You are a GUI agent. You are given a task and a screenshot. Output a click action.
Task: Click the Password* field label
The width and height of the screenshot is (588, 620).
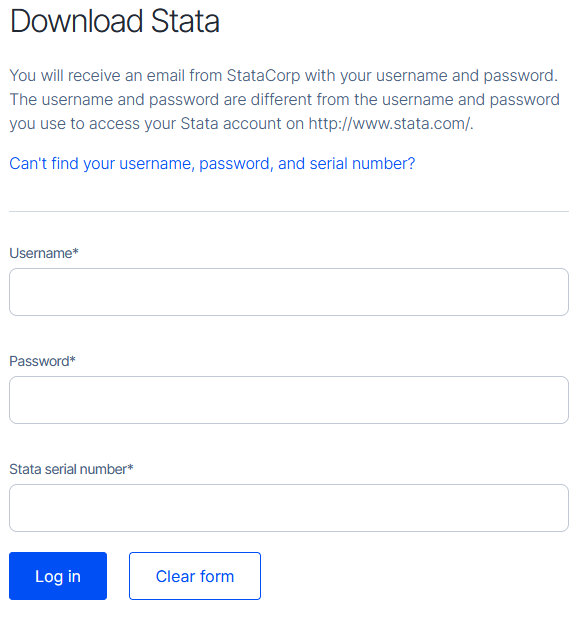click(x=42, y=361)
